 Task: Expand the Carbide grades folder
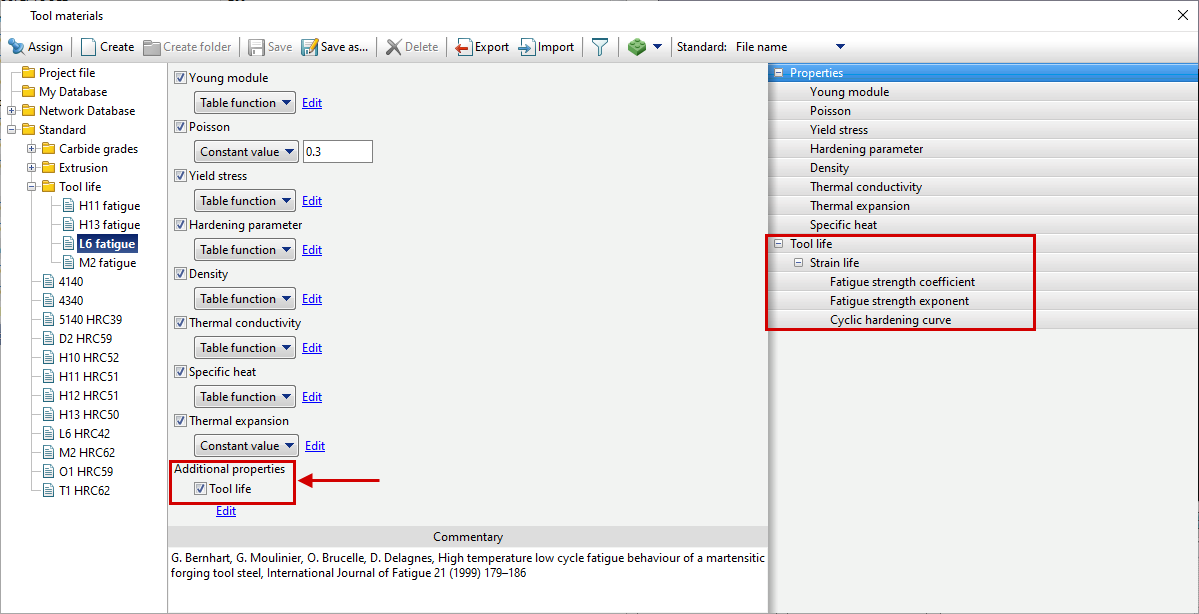coord(32,148)
